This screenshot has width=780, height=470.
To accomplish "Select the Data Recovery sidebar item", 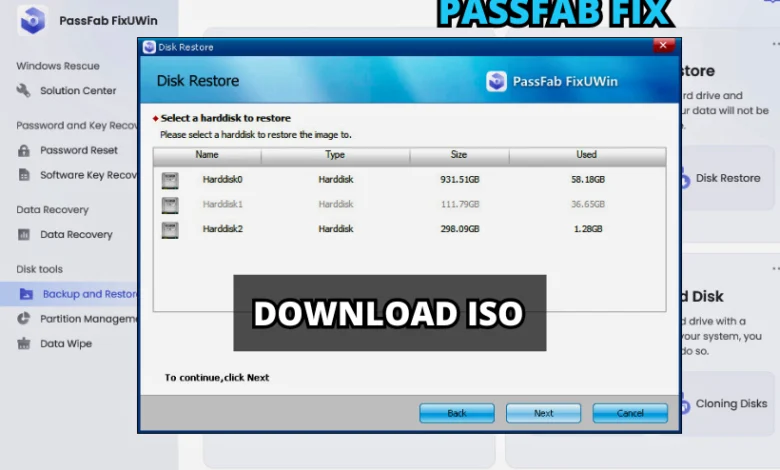I will point(76,234).
